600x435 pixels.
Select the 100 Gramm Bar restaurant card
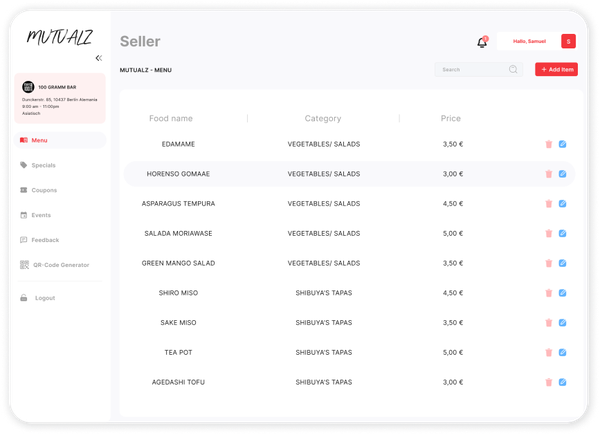click(62, 100)
